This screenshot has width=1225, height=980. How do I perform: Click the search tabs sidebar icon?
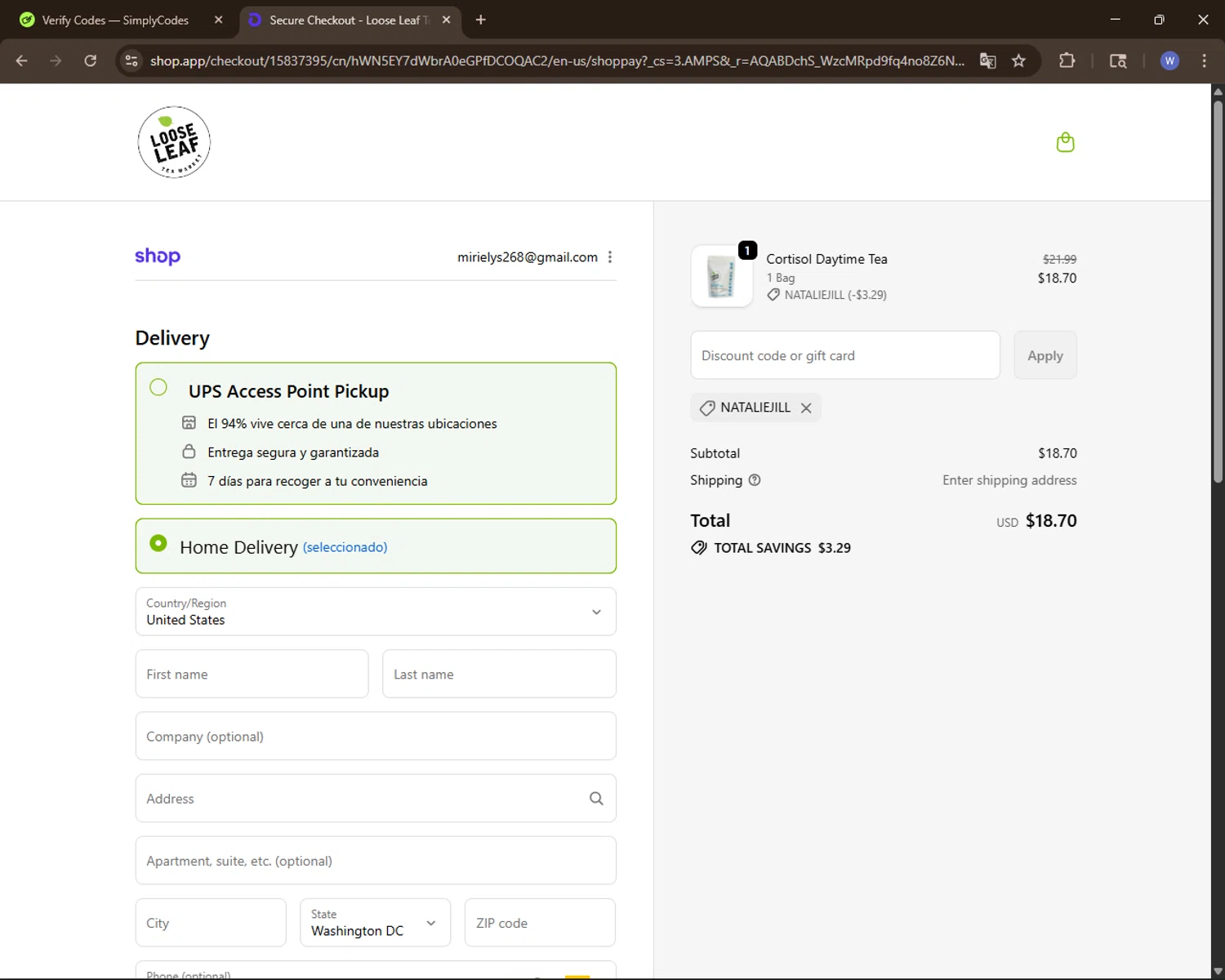point(1118,60)
